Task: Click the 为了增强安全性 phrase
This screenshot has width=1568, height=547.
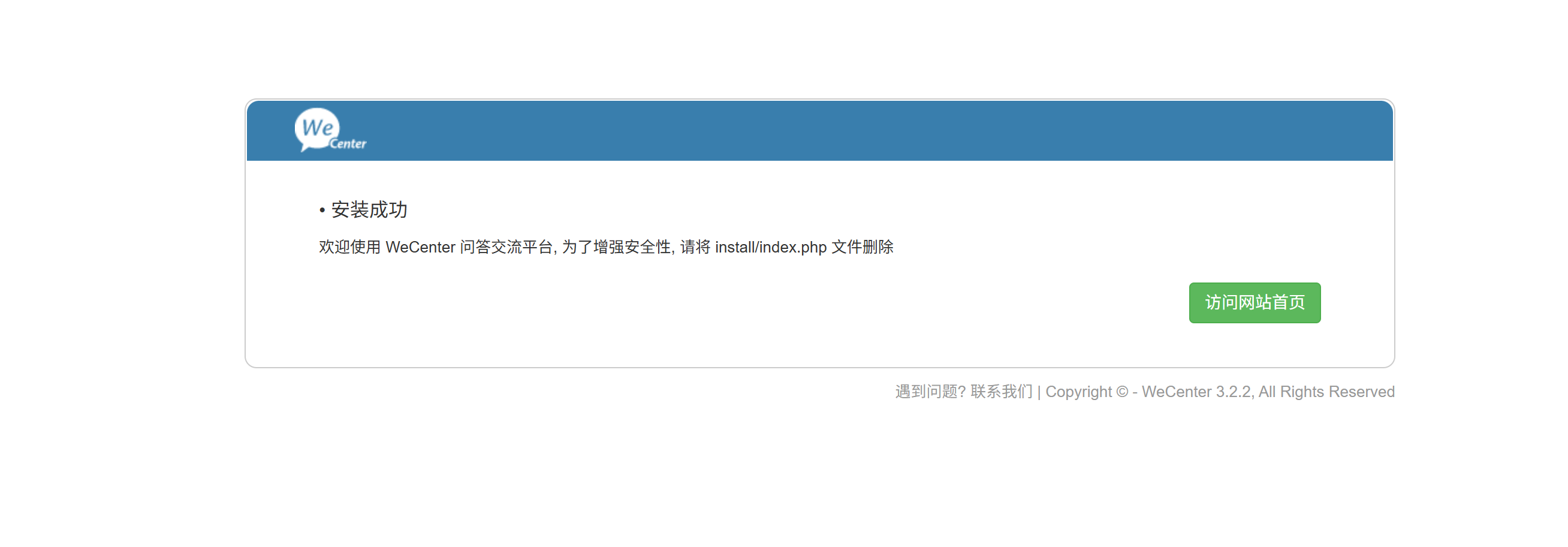Action: point(616,247)
